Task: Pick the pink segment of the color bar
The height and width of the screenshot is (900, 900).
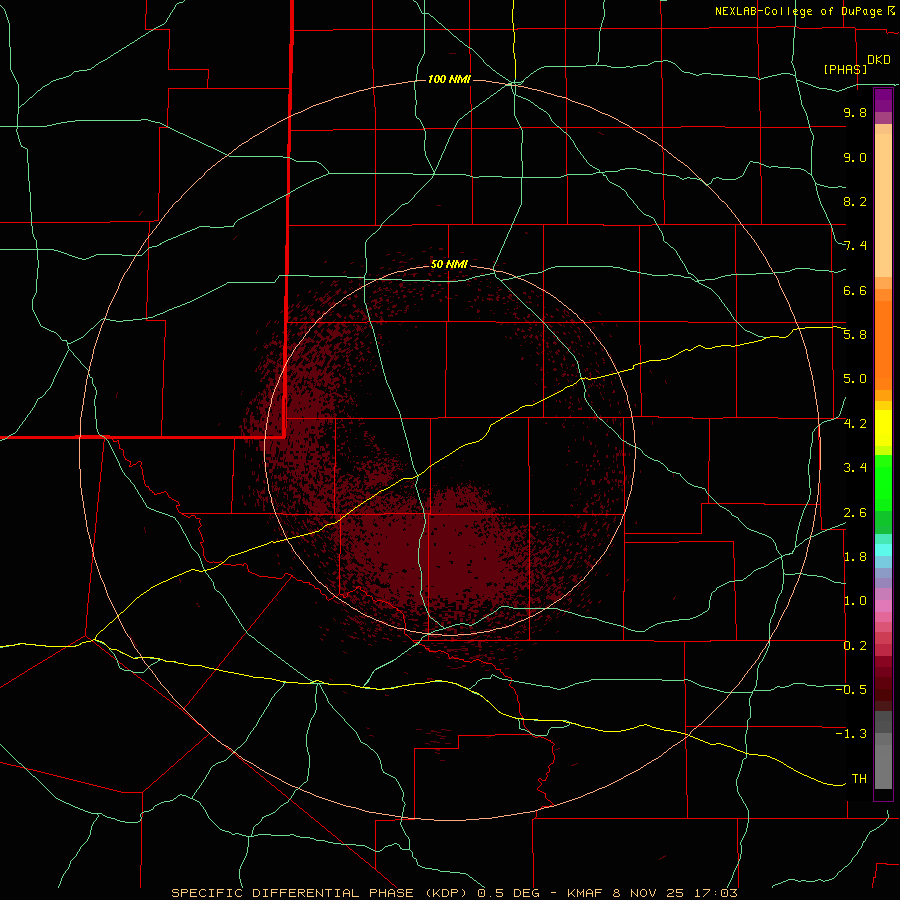Action: click(x=883, y=606)
